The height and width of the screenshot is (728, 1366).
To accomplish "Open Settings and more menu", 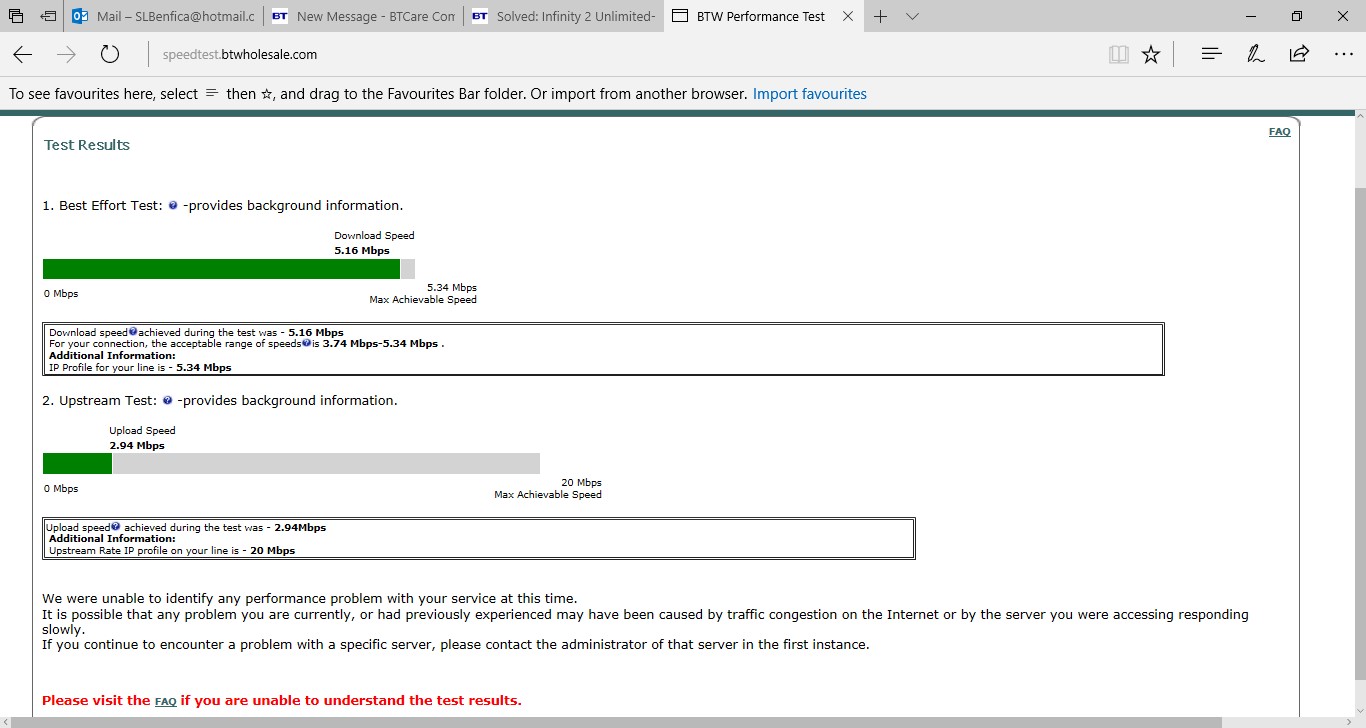I will tap(1345, 55).
